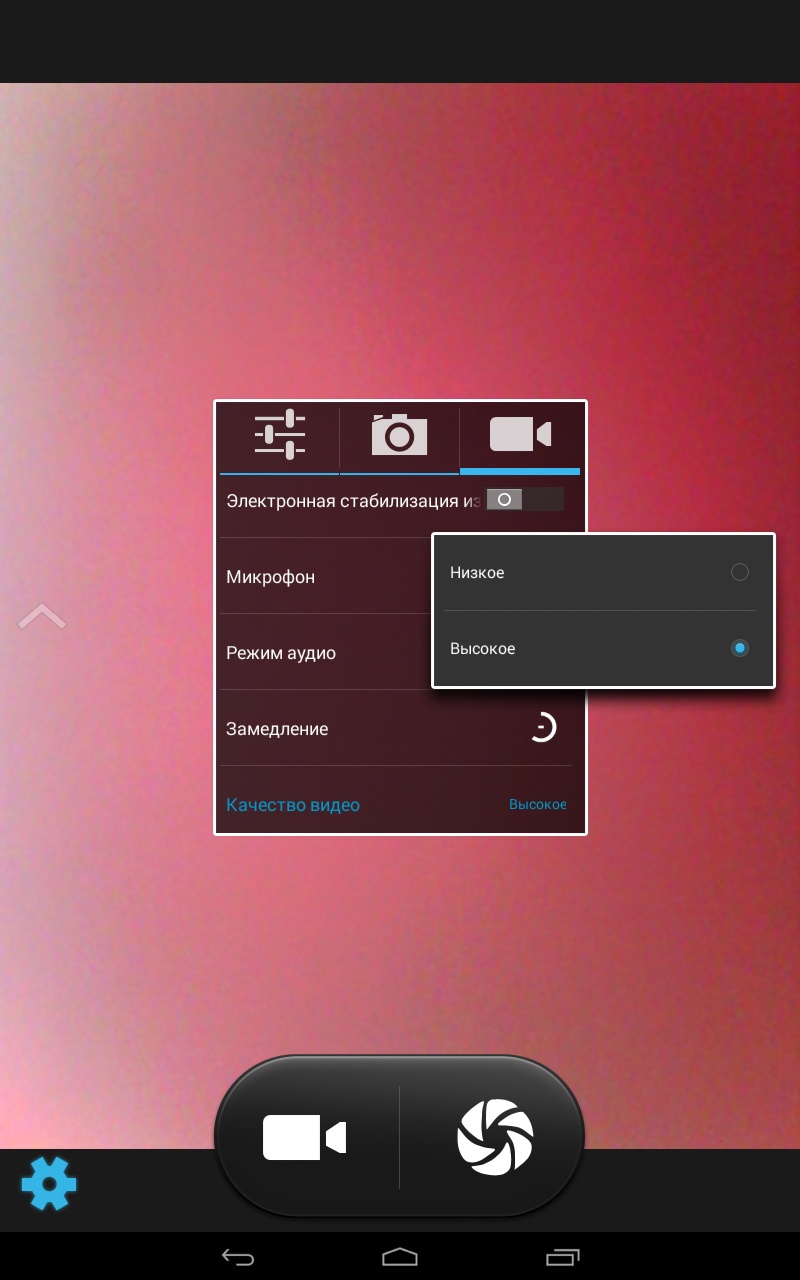This screenshot has height=1280, width=800.
Task: Open the general settings sliders tab
Action: click(x=279, y=436)
